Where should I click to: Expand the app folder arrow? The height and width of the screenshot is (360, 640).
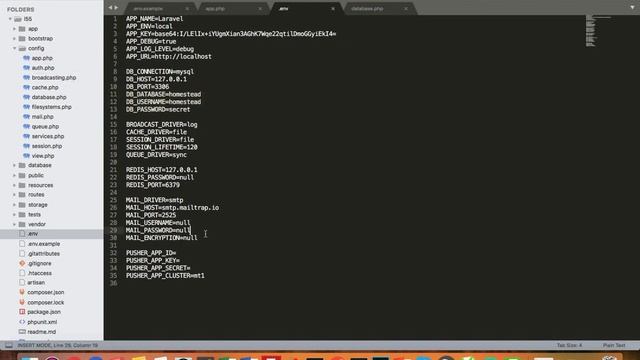(14, 29)
